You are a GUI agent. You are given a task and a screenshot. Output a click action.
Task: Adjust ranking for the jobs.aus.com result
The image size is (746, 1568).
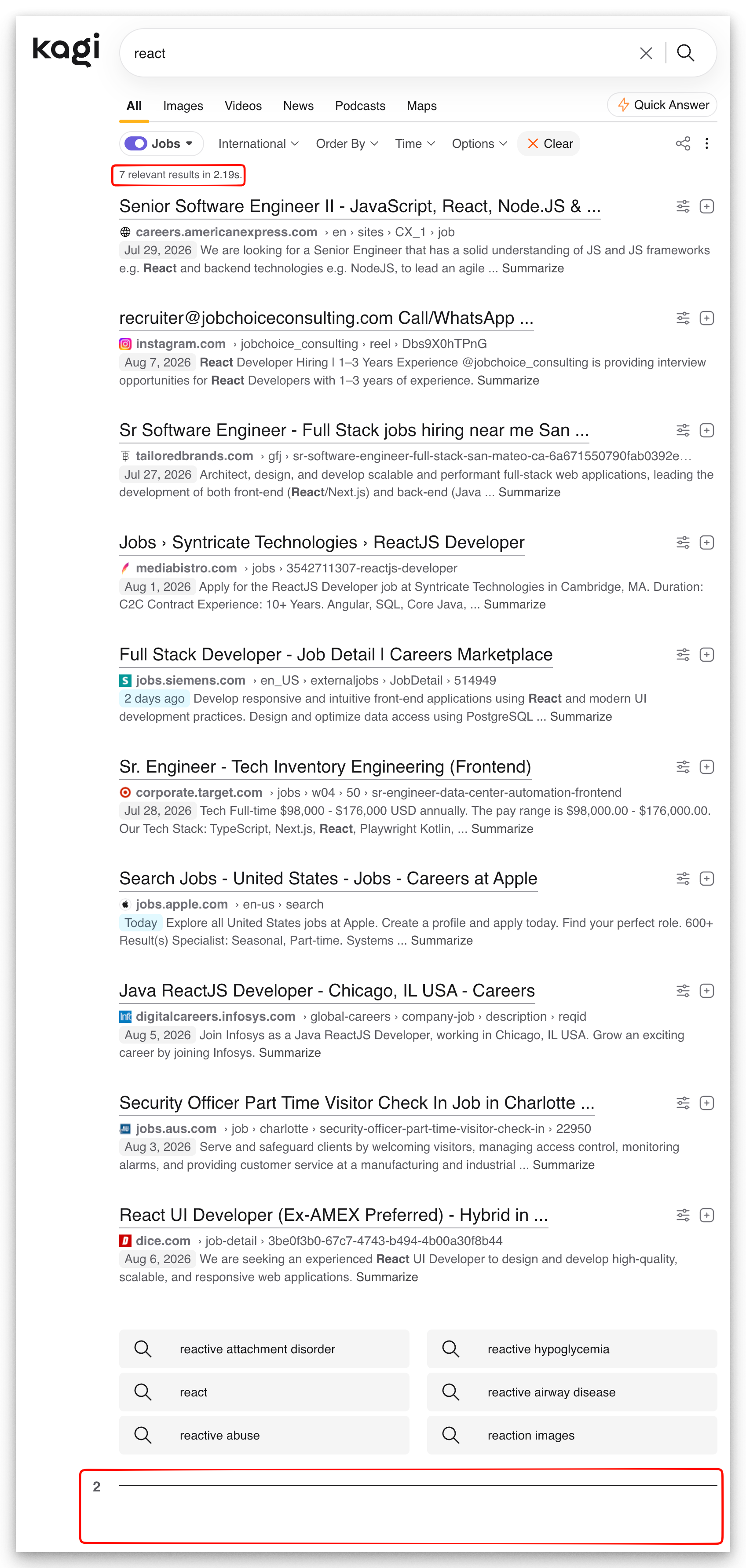pyautogui.click(x=683, y=1103)
